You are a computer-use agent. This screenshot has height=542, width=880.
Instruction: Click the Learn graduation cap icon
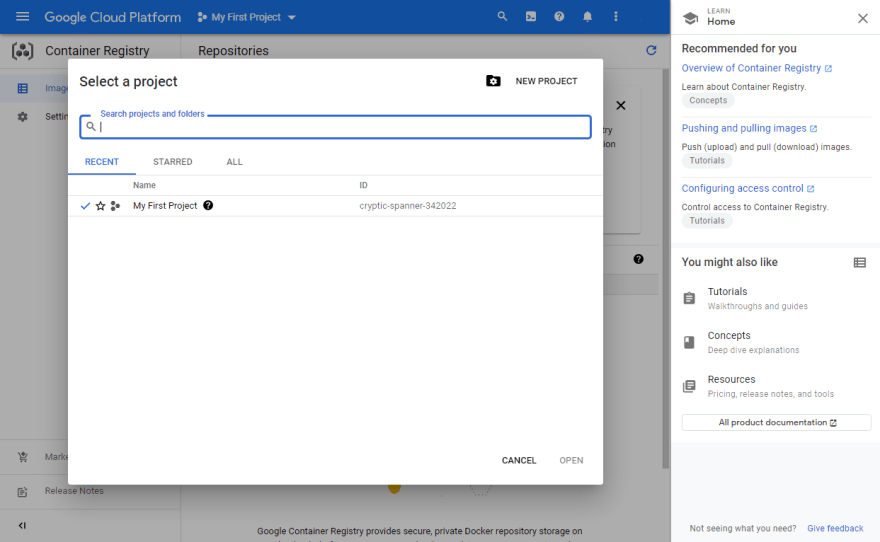click(690, 18)
